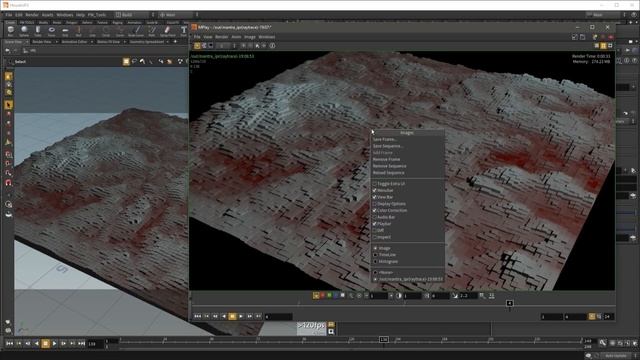Click the gamma curve icon beside 2.2
Screen dimensions: 640x360
pos(455,296)
